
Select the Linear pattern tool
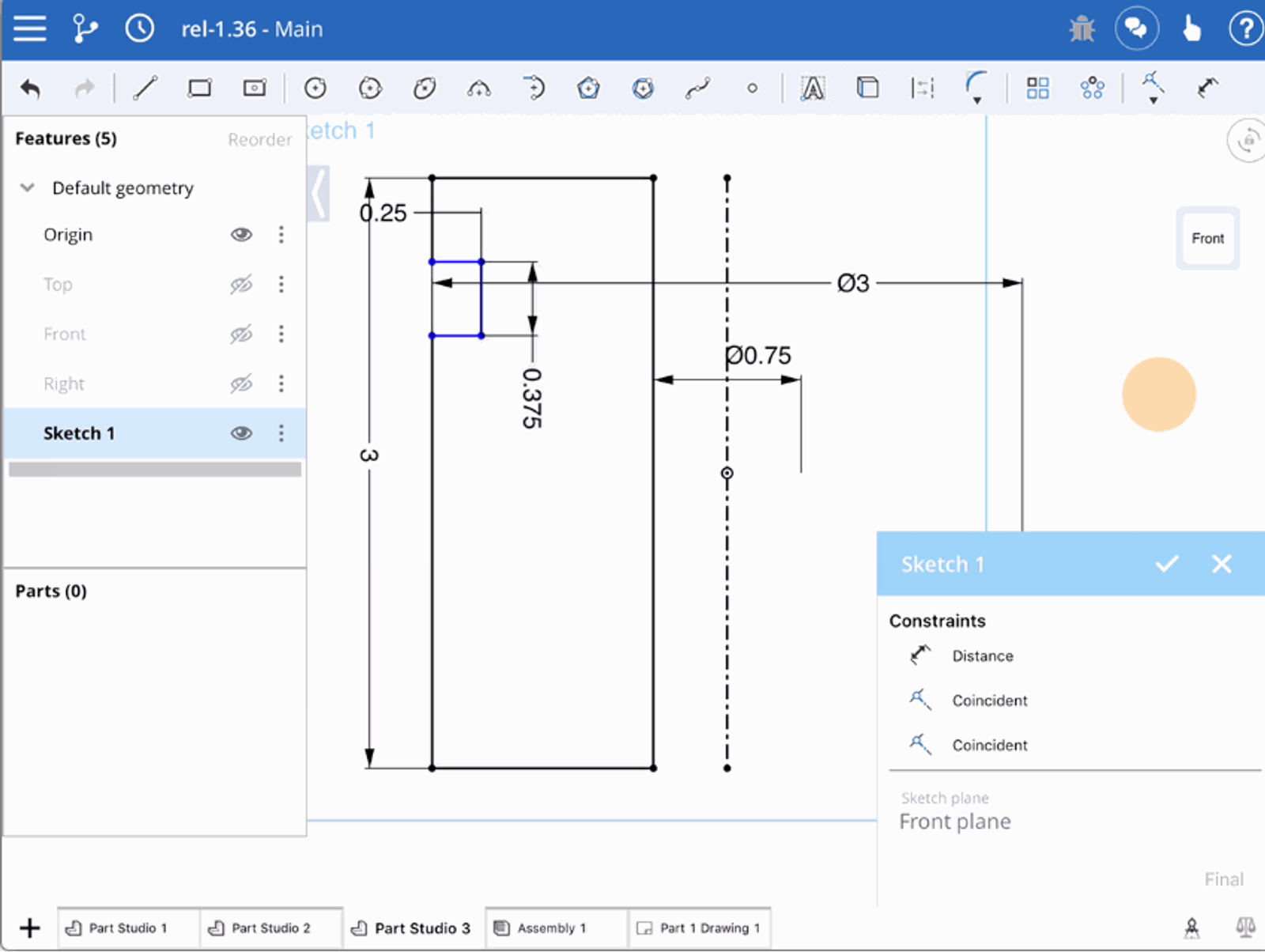pos(1037,88)
